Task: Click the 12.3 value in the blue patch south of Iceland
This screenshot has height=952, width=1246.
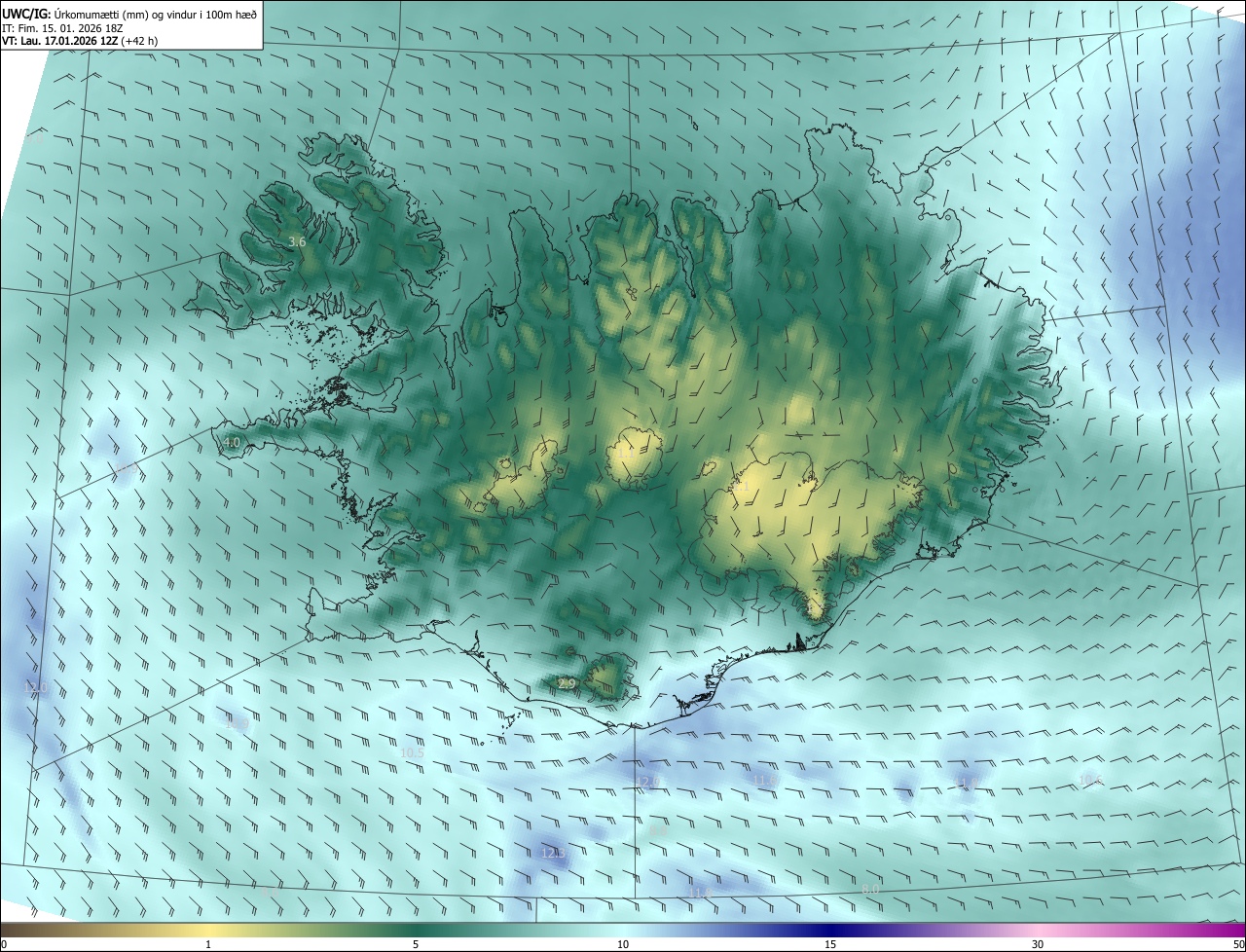Action: tap(552, 853)
